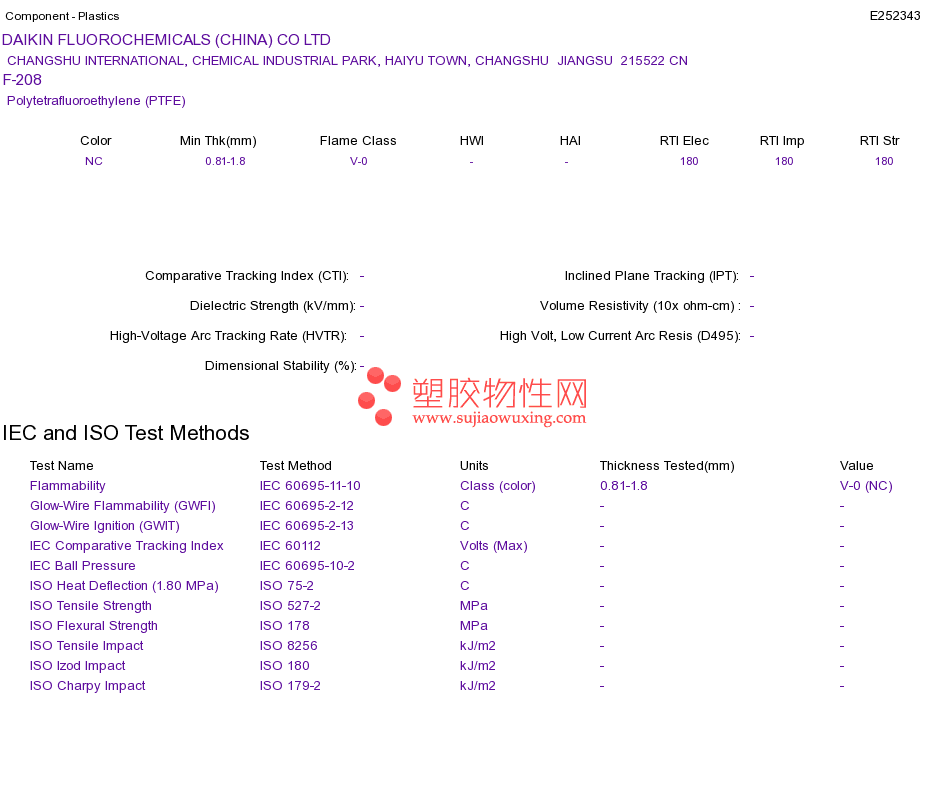Click the ISO 527-2 test method
Viewport: 950px width, 800px height.
(290, 605)
